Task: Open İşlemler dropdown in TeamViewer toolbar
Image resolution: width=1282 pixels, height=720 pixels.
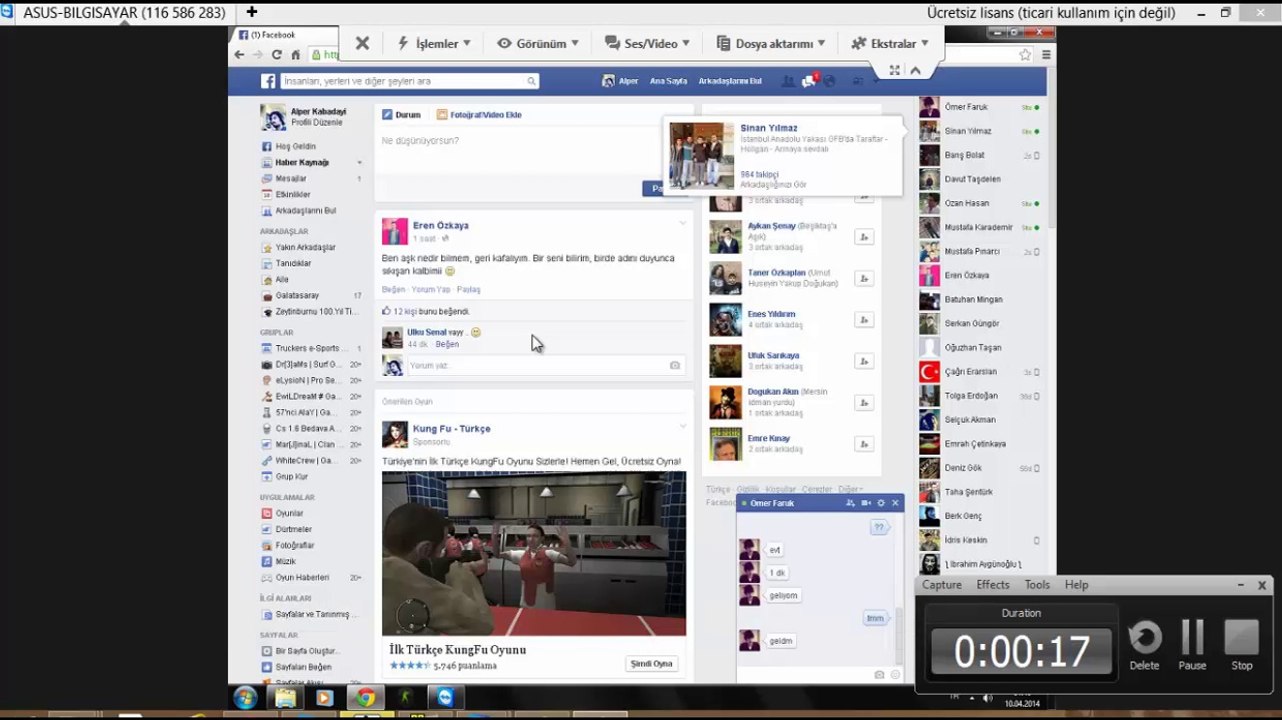Action: point(434,43)
